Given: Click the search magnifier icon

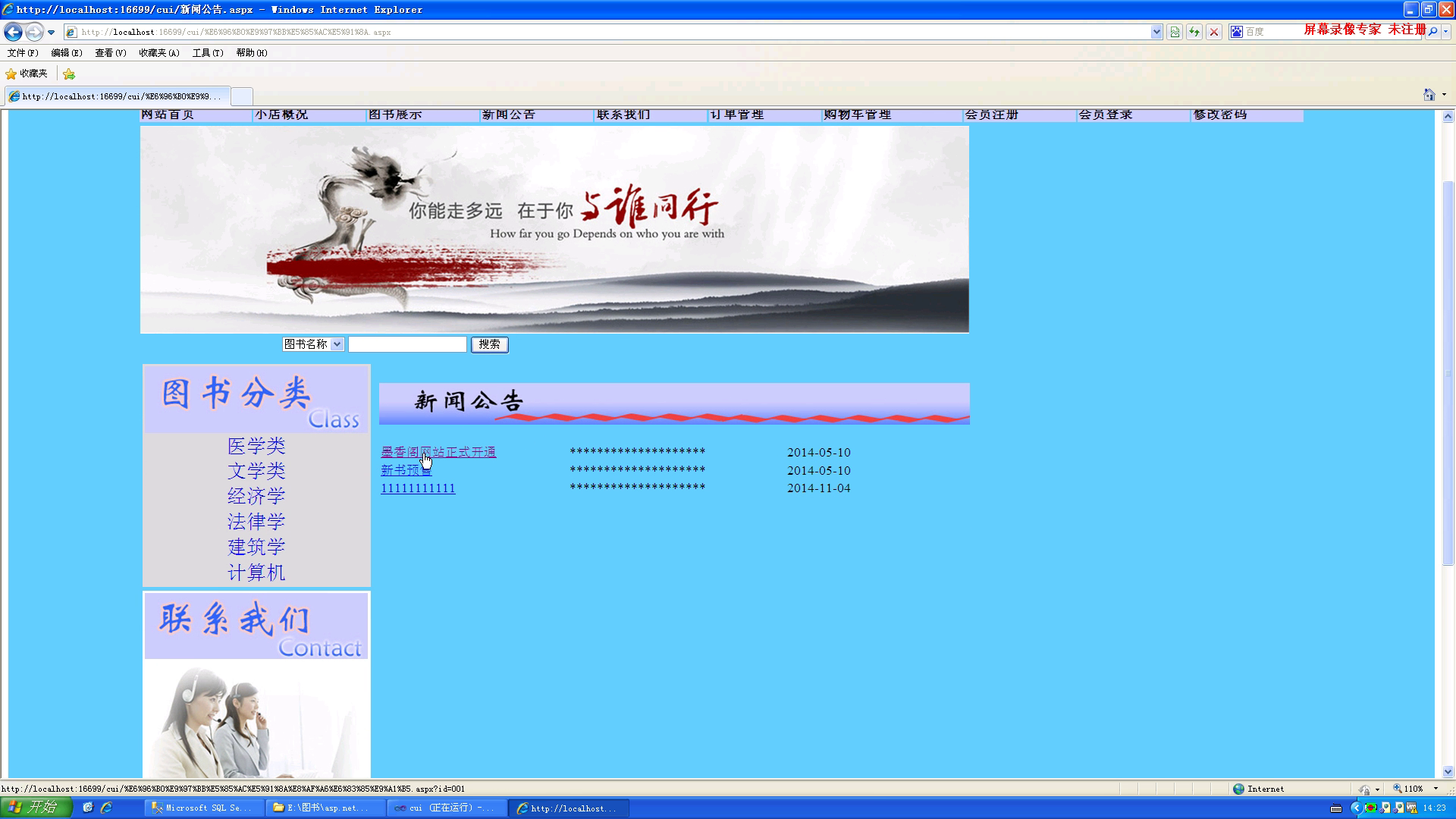Looking at the screenshot, I should click(x=1432, y=32).
